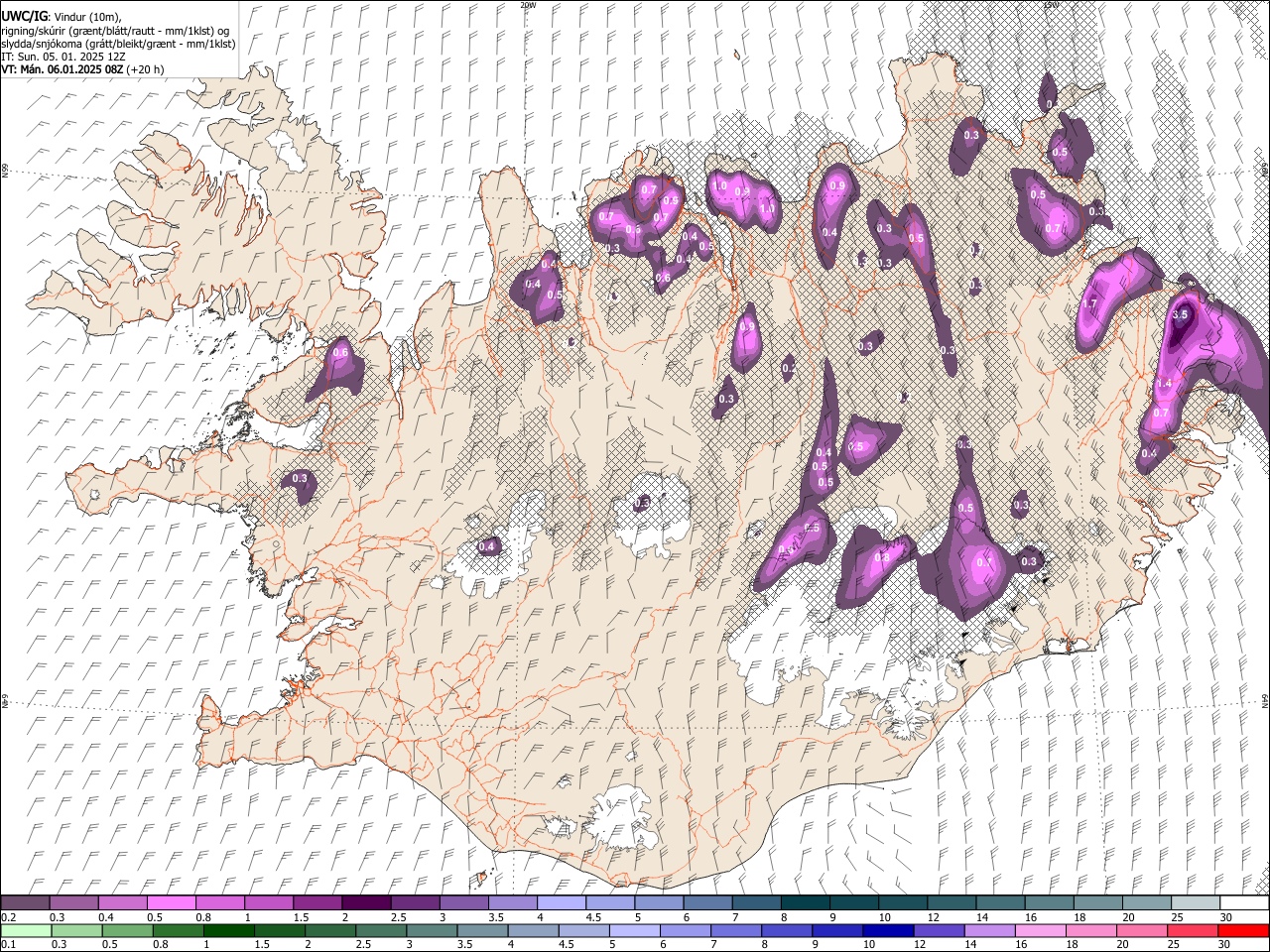
Task: Select the 1.4 precipitation value on the map
Action: [1165, 384]
